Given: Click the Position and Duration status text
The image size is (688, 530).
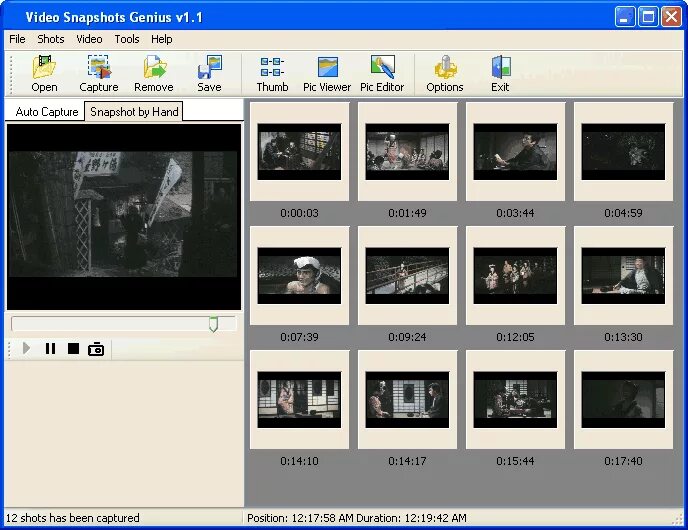Looking at the screenshot, I should pyautogui.click(x=357, y=518).
